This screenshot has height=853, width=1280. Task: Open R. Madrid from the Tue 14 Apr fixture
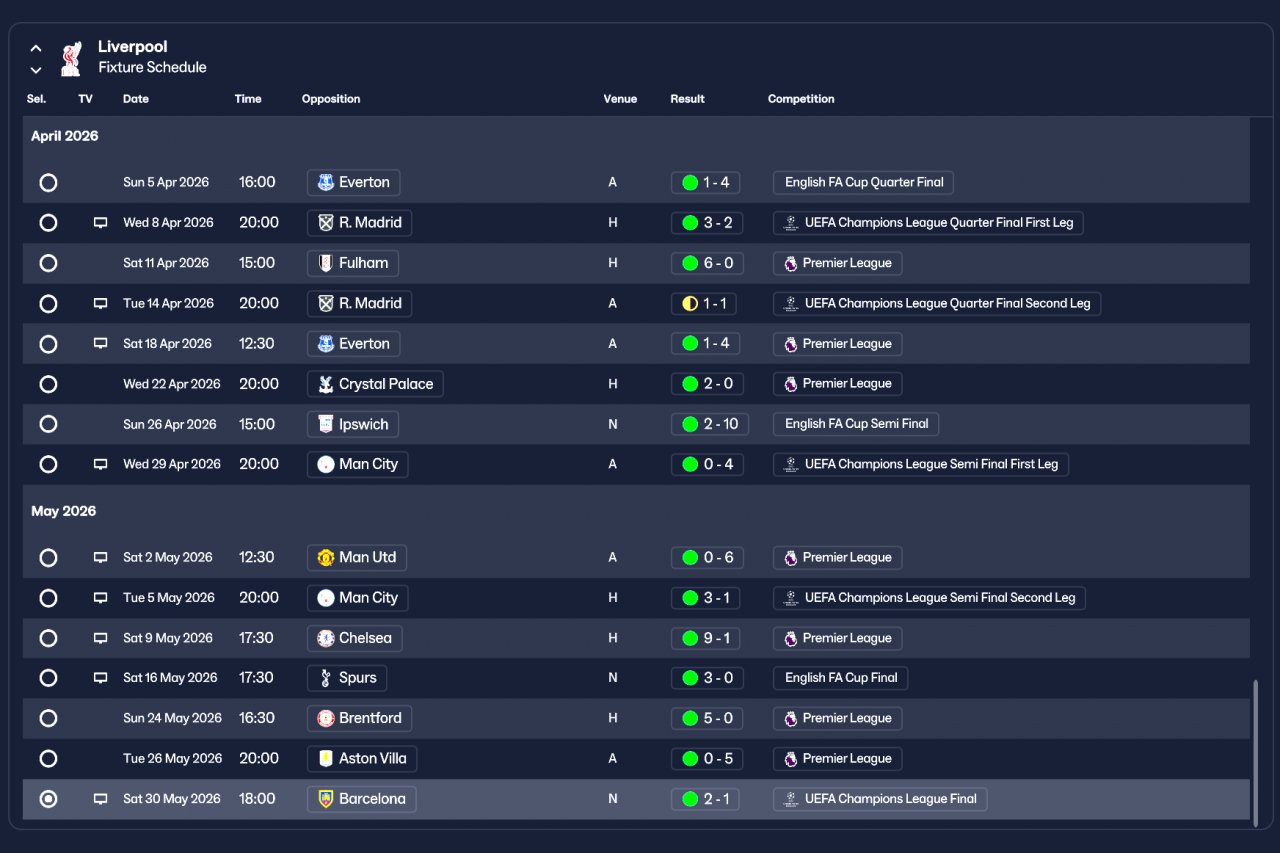click(x=359, y=303)
